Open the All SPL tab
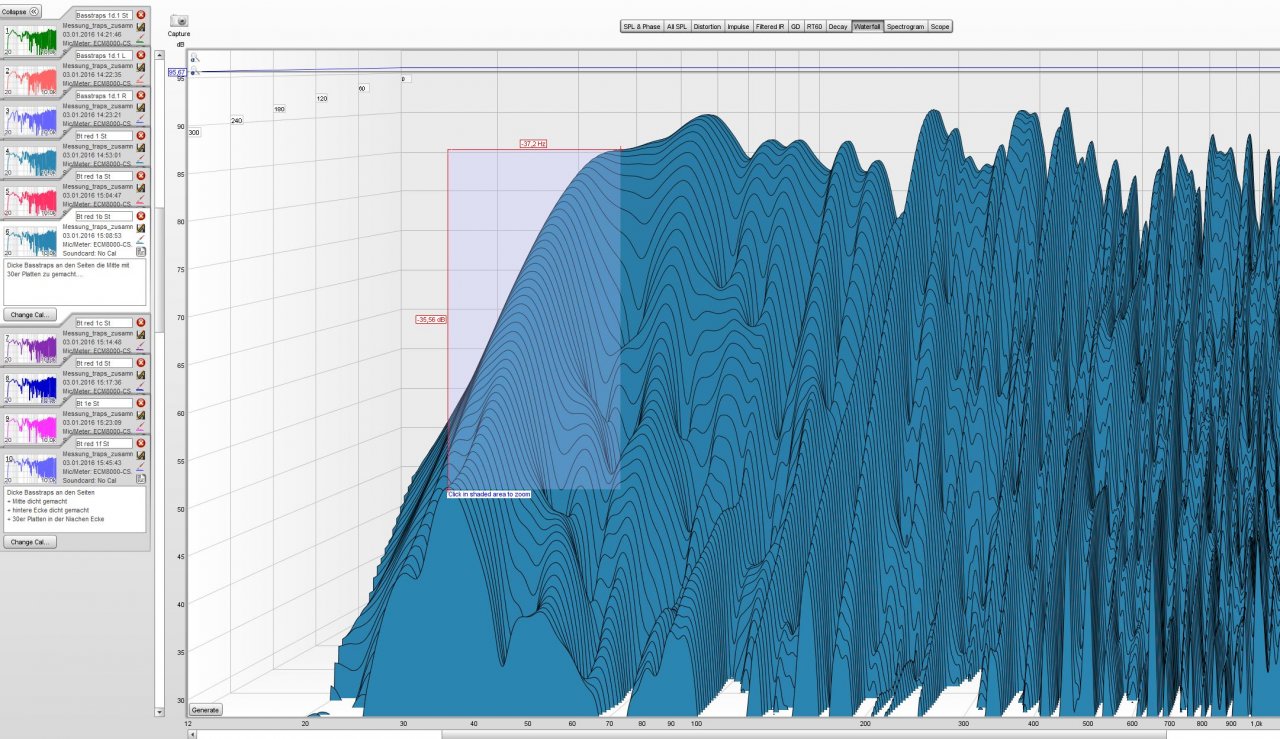The height and width of the screenshot is (739, 1280). tap(676, 26)
